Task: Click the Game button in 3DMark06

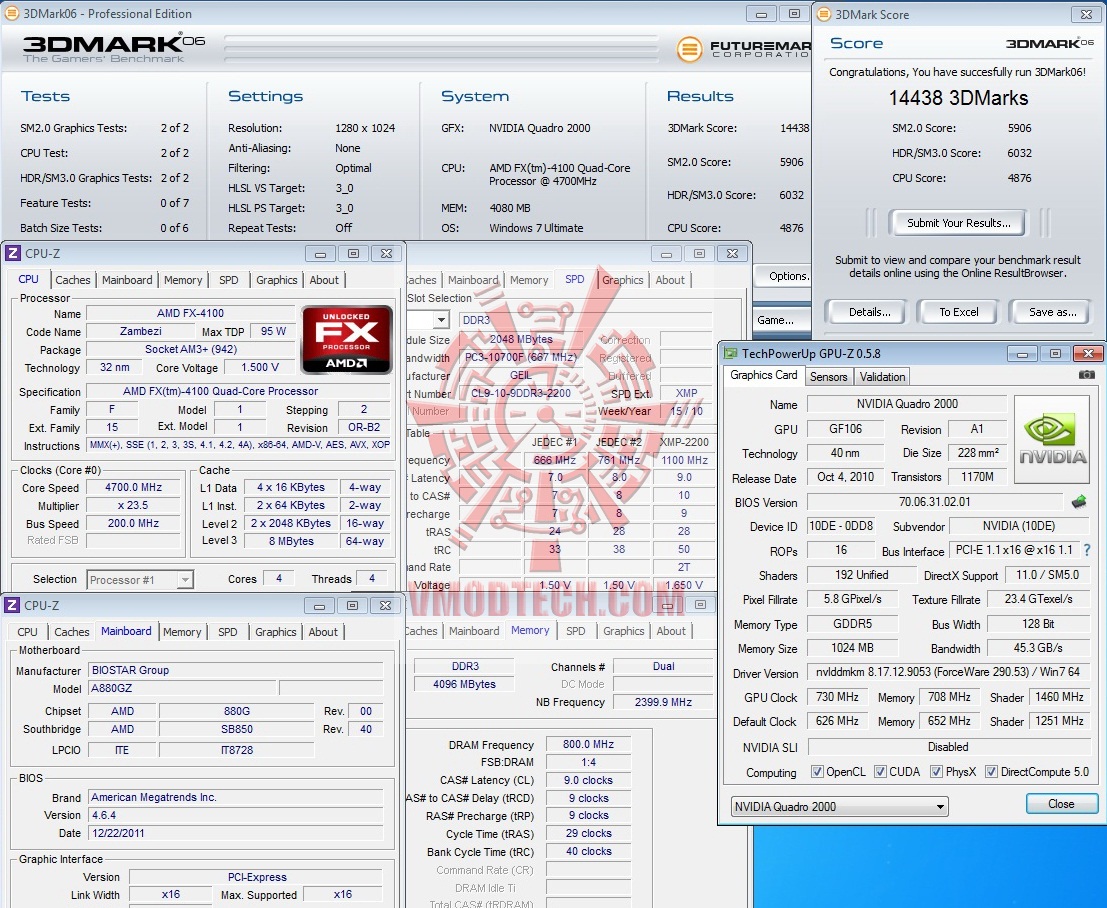Action: coord(782,320)
